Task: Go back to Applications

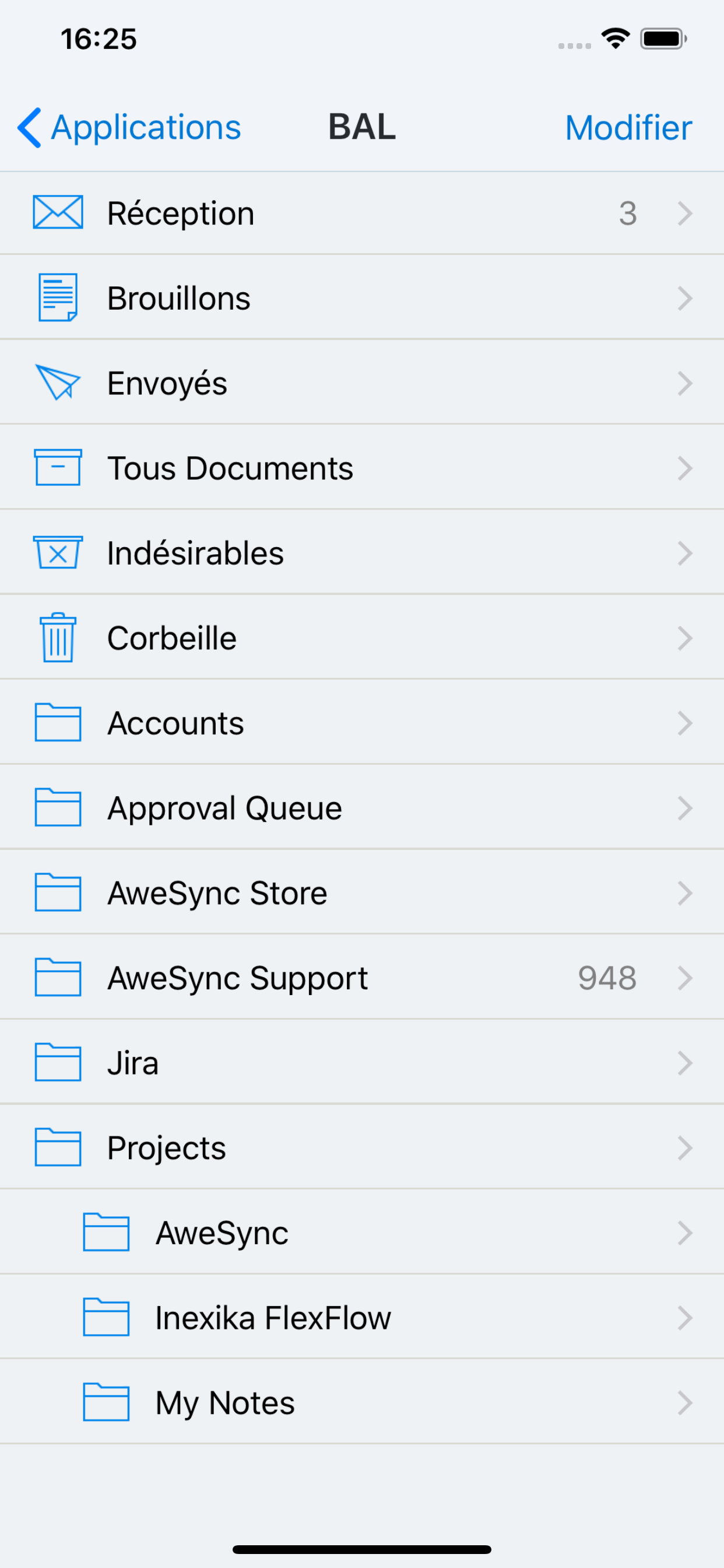Action: pyautogui.click(x=129, y=128)
